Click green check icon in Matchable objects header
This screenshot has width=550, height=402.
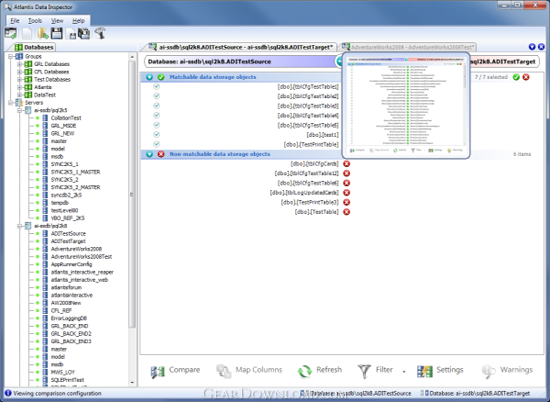click(161, 77)
